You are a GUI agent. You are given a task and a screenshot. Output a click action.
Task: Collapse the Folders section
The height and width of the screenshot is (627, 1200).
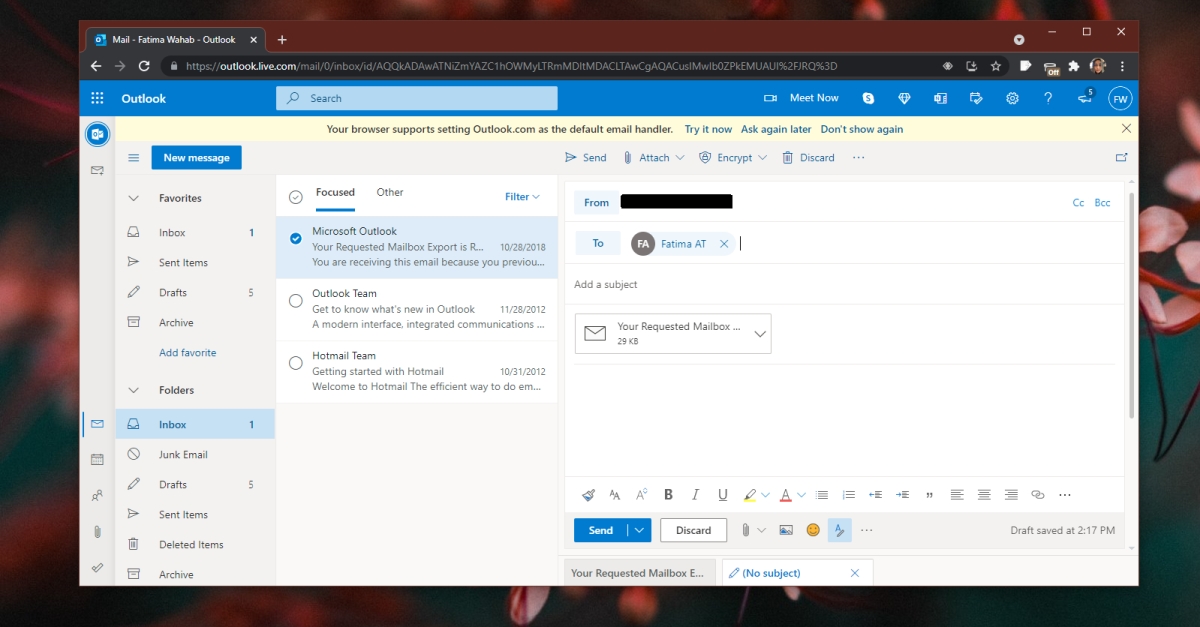pos(133,389)
